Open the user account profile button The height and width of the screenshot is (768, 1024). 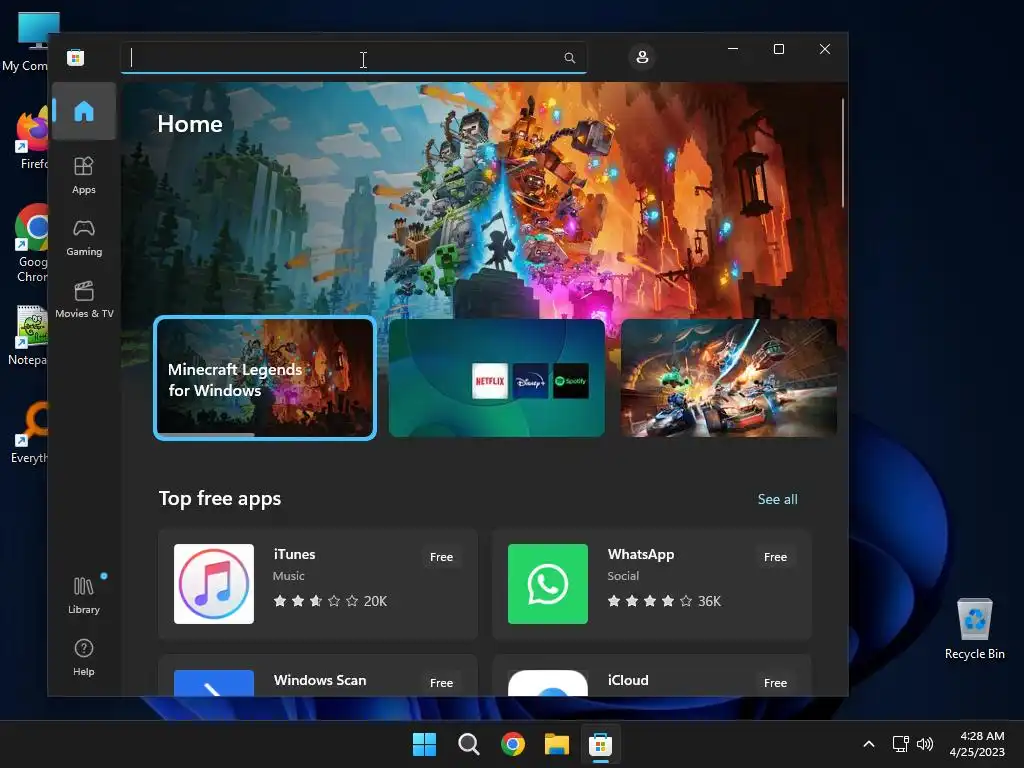642,57
